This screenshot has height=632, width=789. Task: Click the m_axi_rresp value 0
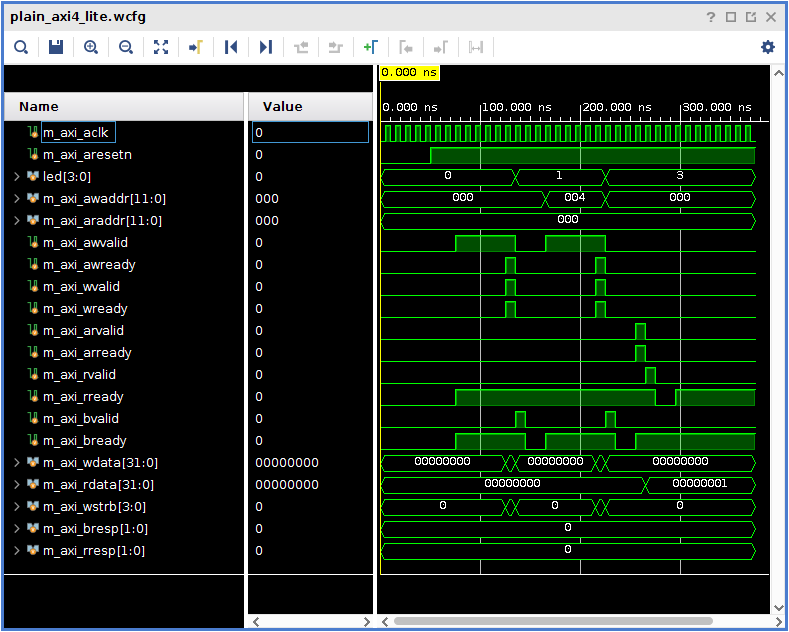click(259, 551)
